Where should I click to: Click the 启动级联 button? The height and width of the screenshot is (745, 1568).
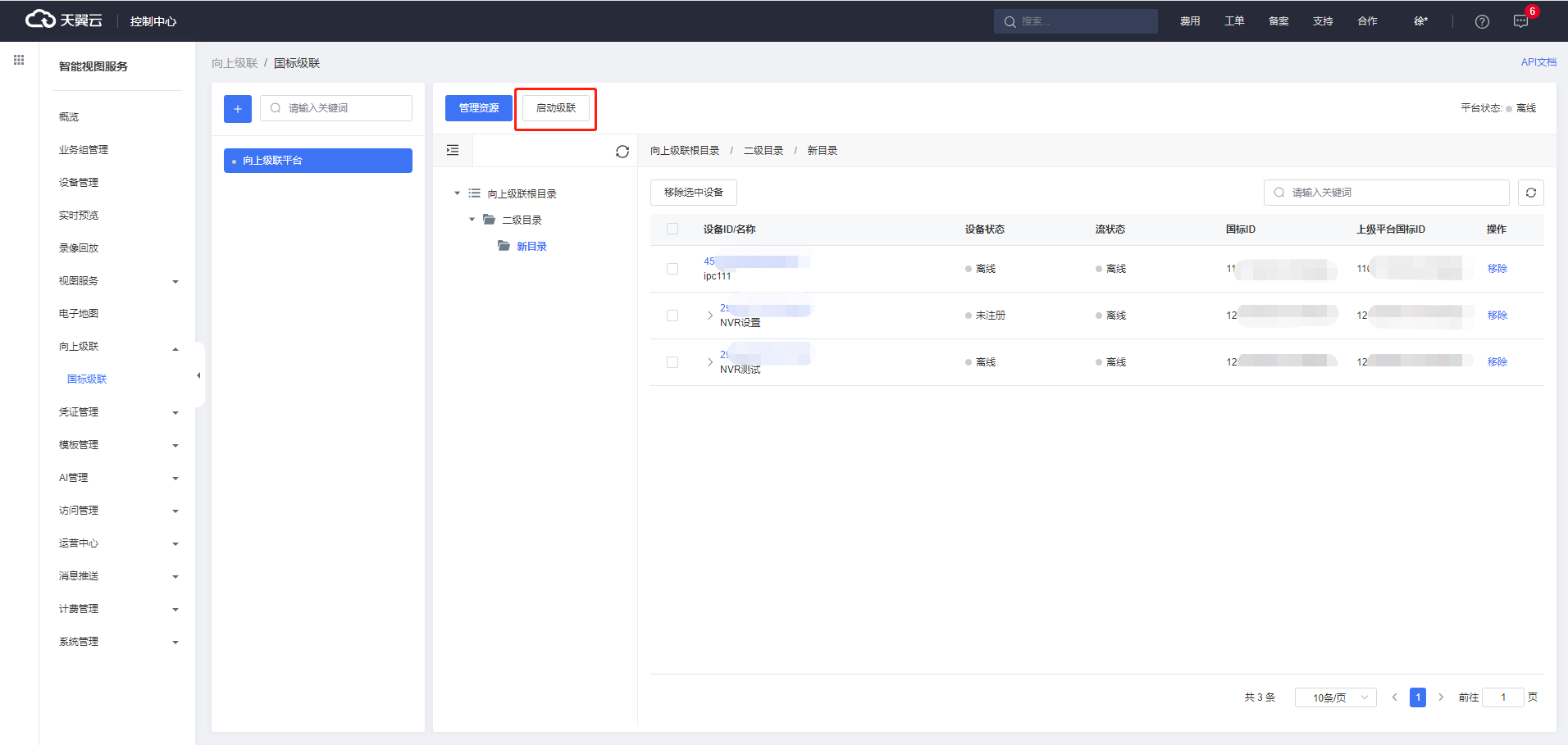[555, 108]
